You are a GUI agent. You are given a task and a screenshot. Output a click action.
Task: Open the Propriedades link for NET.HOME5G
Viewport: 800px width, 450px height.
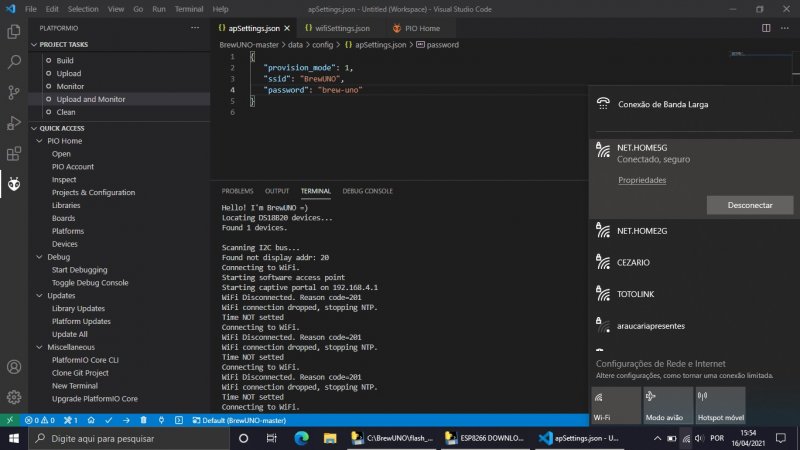point(642,180)
